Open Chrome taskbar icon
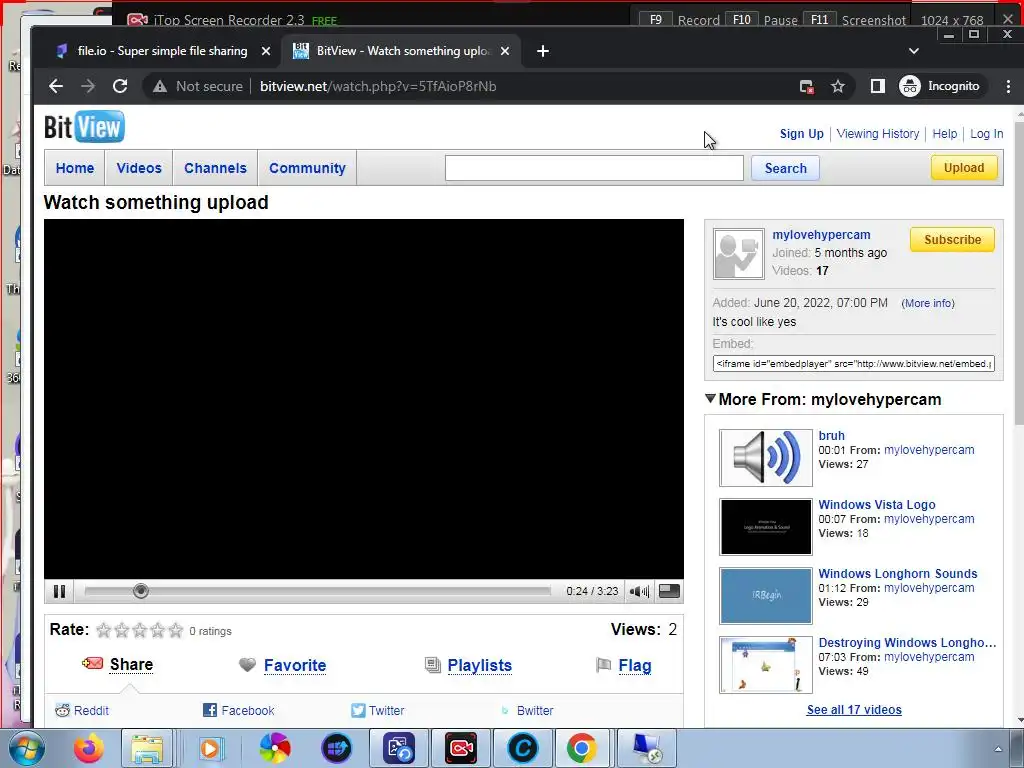 581,748
